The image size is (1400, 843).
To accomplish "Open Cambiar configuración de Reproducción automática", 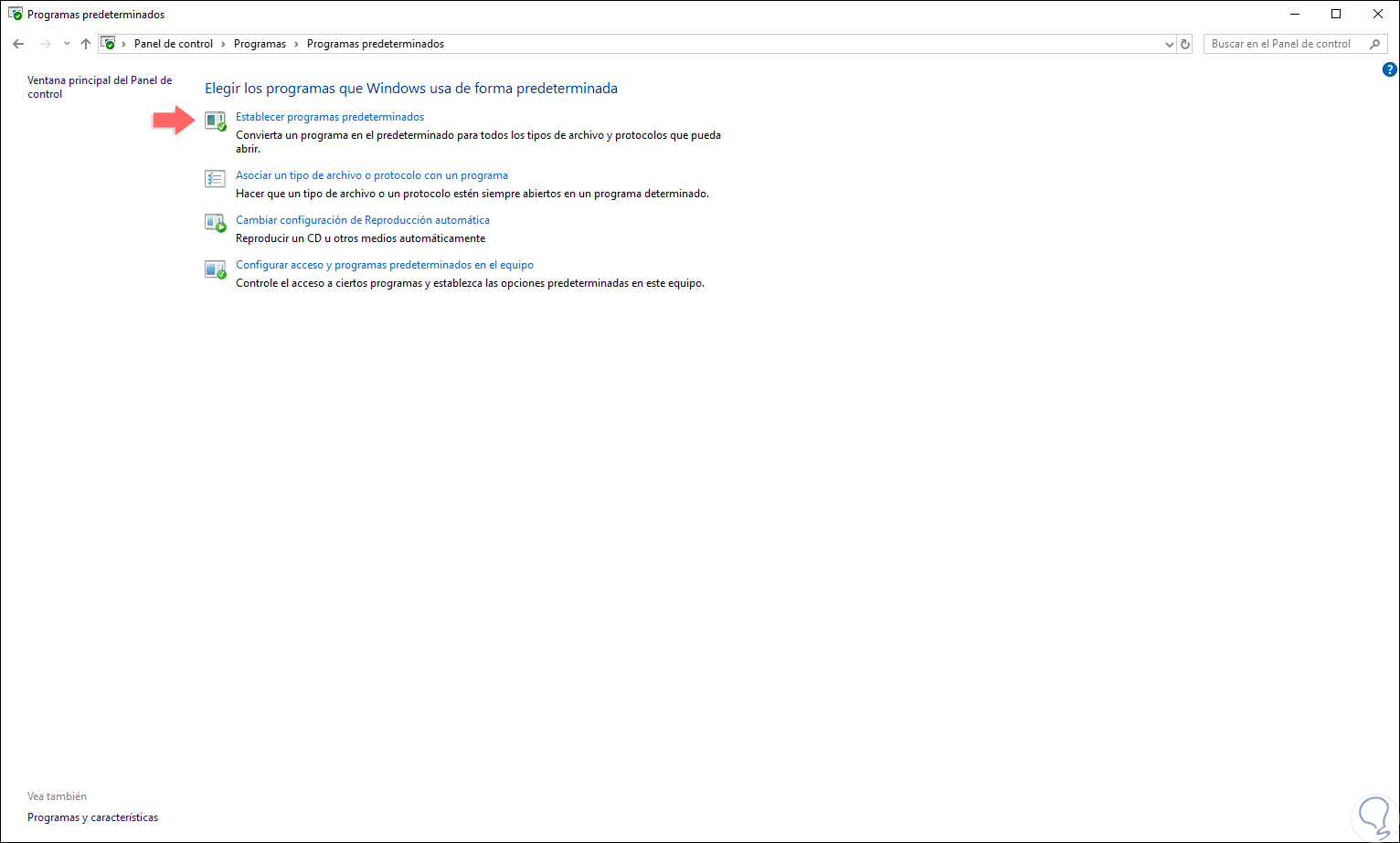I will point(363,220).
